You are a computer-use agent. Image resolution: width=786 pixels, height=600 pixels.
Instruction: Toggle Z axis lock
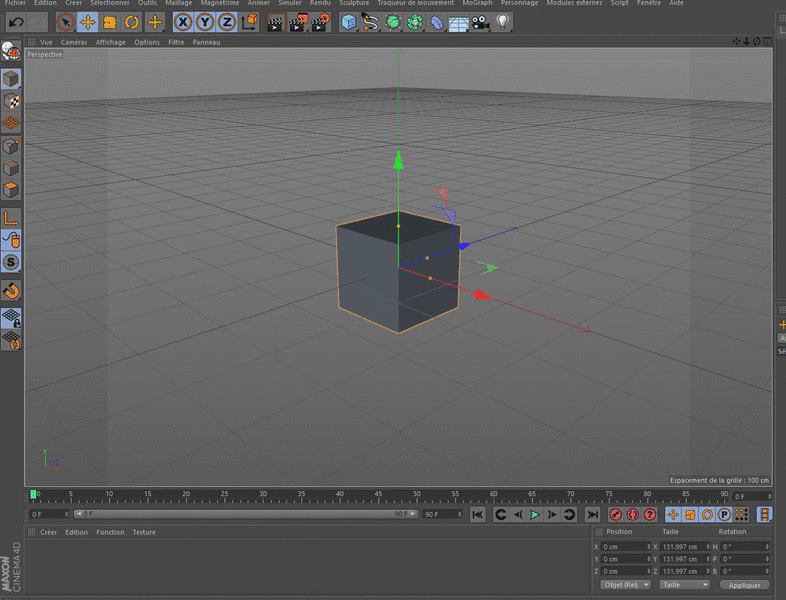pyautogui.click(x=227, y=22)
